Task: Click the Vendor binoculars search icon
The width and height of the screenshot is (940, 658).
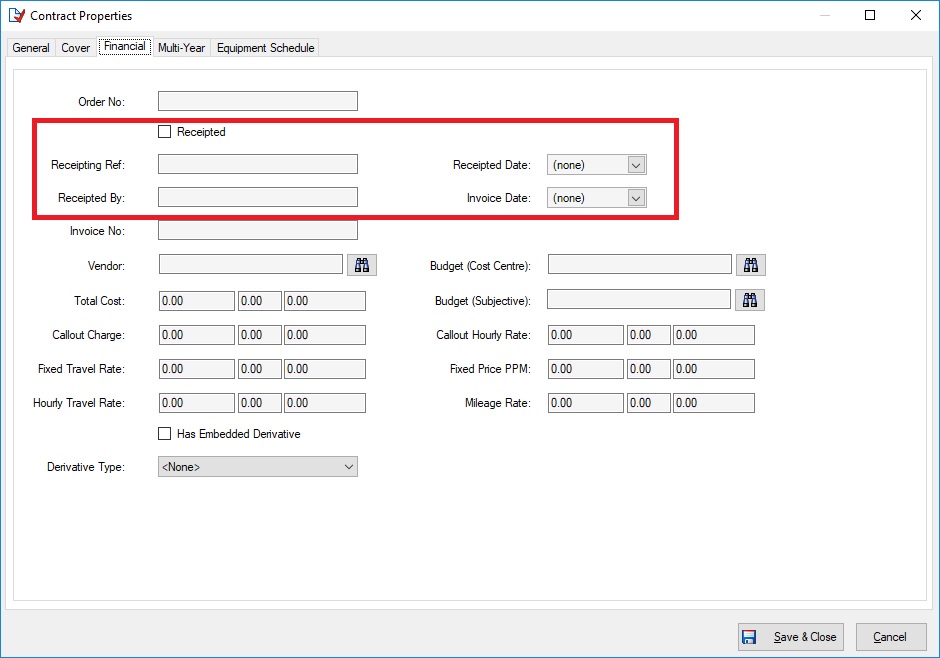Action: coord(362,265)
